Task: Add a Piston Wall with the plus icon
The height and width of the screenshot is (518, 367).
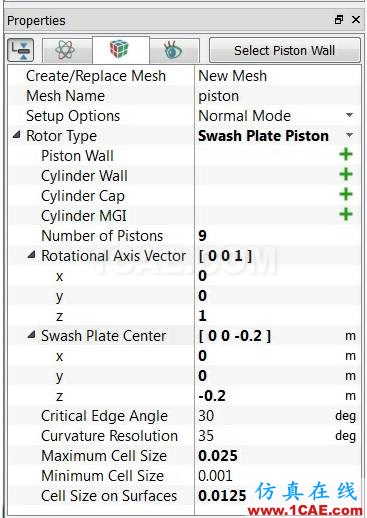Action: (x=346, y=154)
